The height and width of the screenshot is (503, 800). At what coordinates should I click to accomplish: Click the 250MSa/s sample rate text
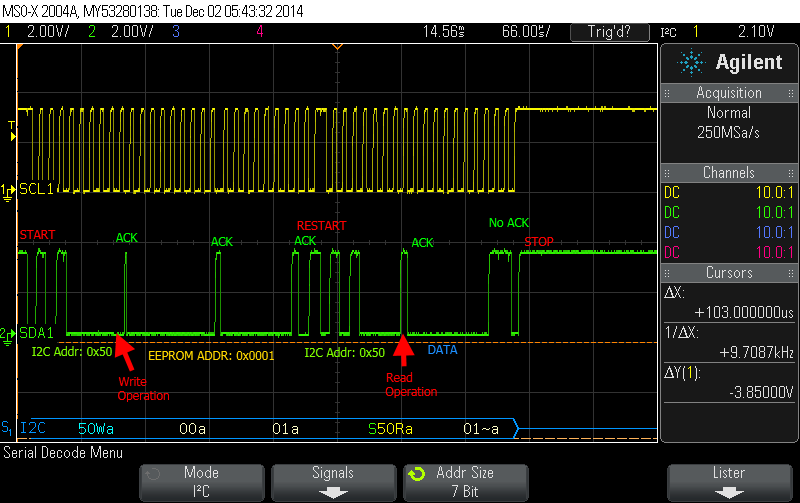[x=728, y=133]
